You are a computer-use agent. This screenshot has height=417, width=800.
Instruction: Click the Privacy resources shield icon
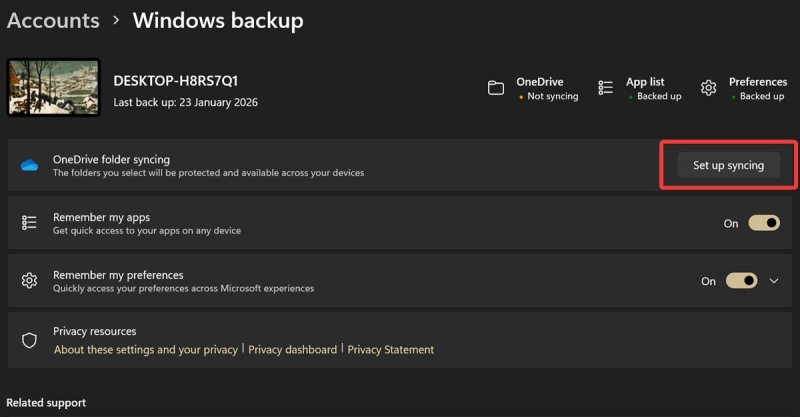tap(29, 340)
